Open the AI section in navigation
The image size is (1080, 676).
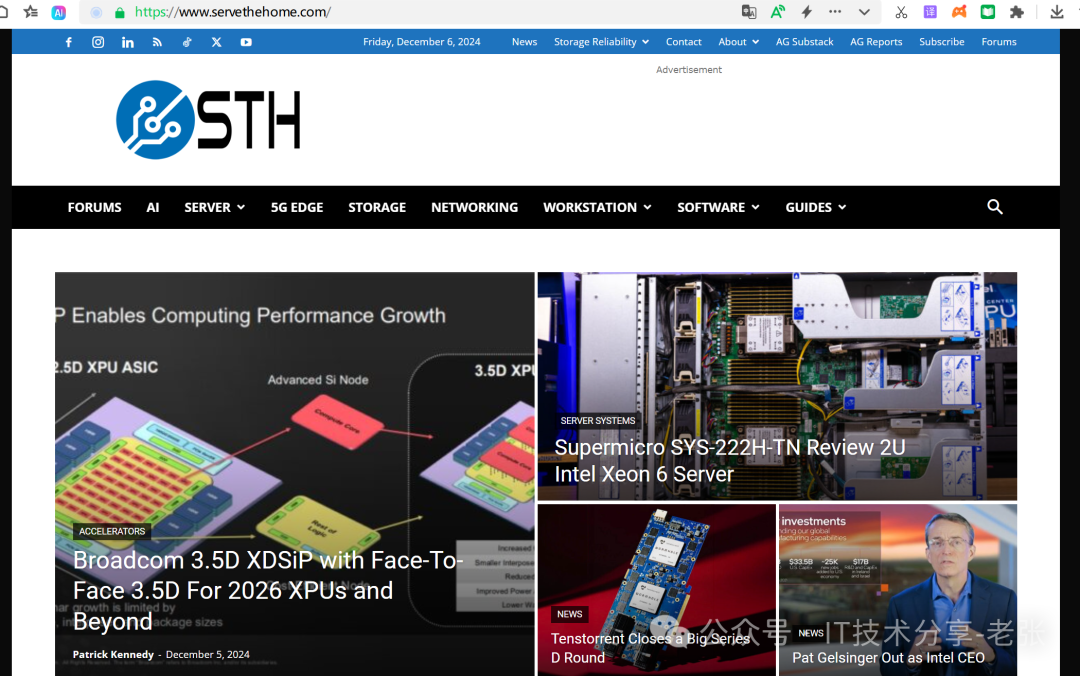[153, 207]
